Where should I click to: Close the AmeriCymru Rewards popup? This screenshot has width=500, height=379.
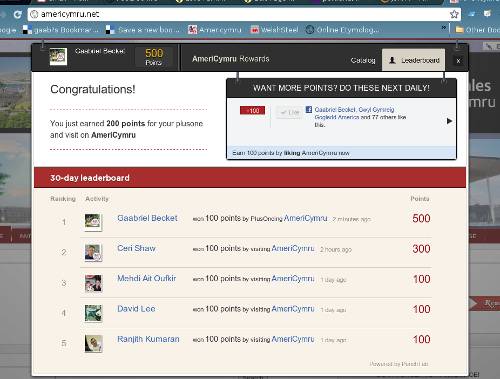[458, 61]
